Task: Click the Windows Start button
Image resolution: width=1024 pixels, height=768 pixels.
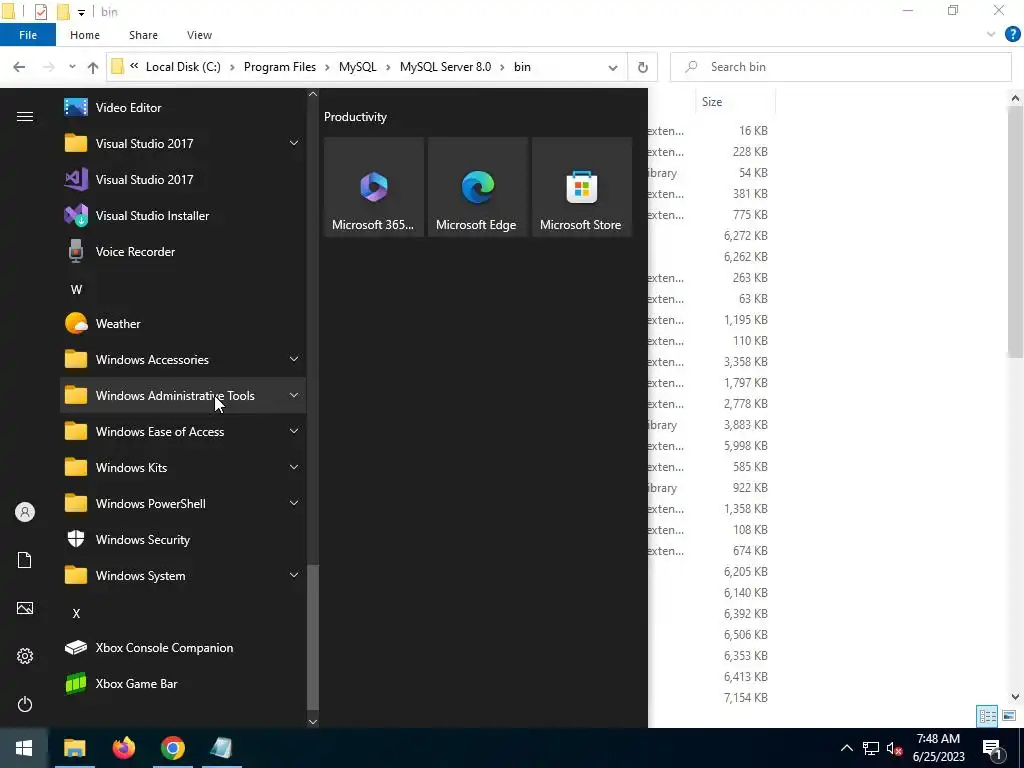Action: 24,748
